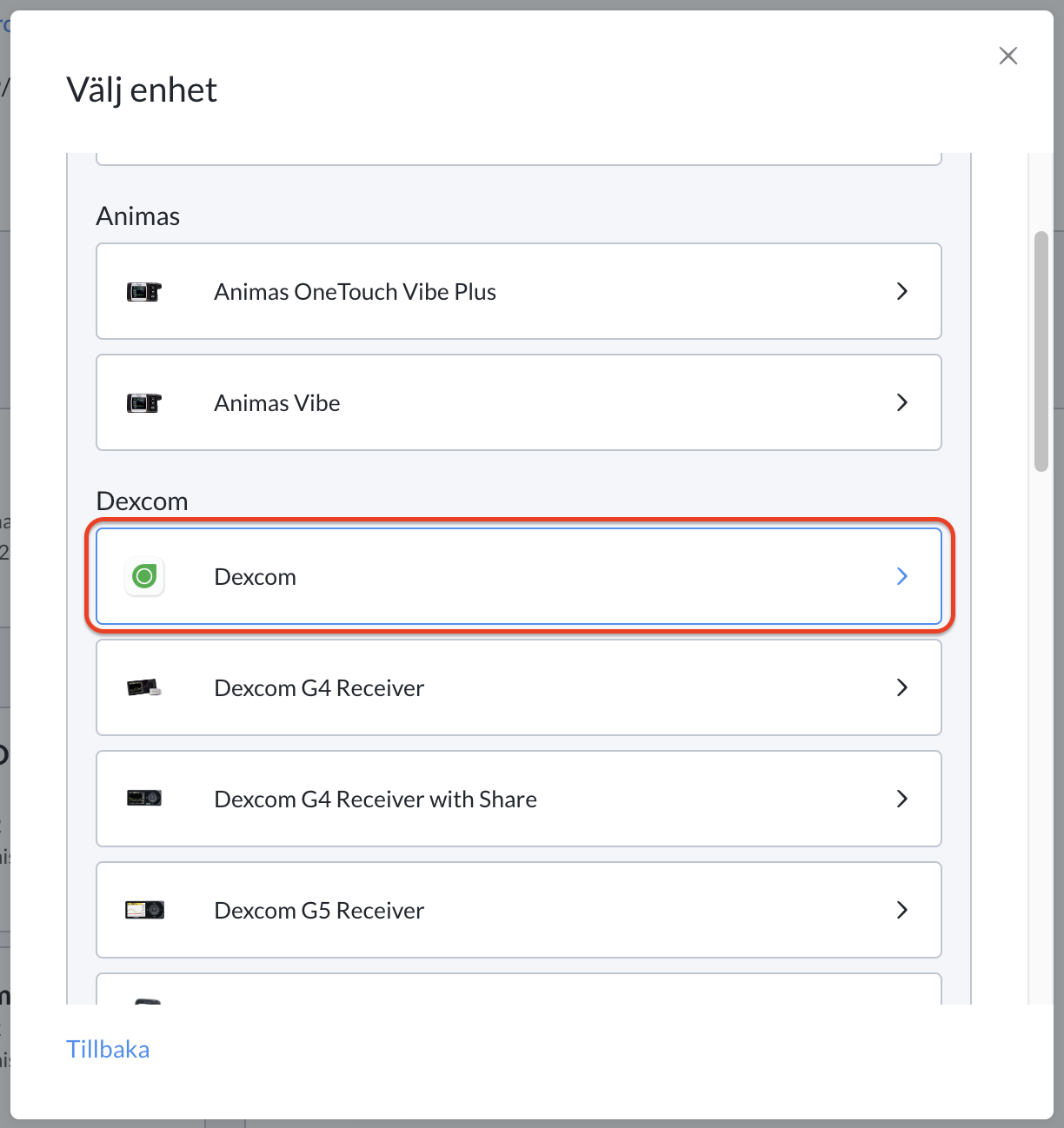
Task: Click the Välj enhet dialog title
Action: (142, 90)
